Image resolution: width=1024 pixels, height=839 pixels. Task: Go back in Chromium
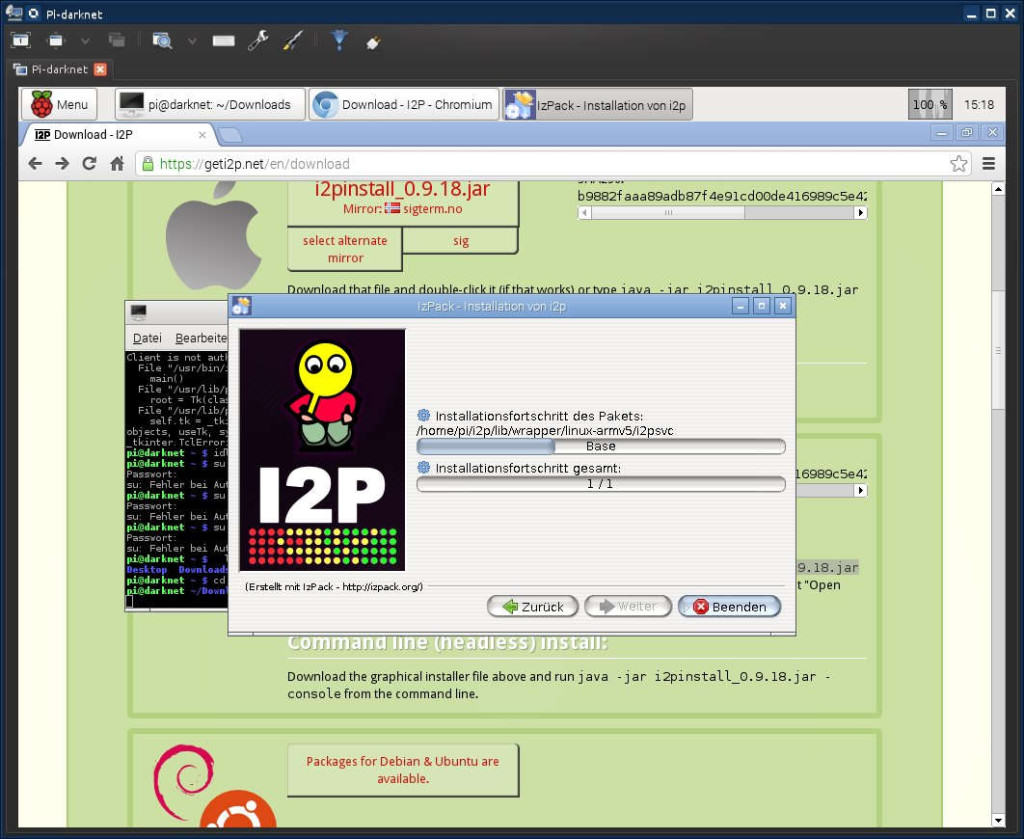[35, 164]
